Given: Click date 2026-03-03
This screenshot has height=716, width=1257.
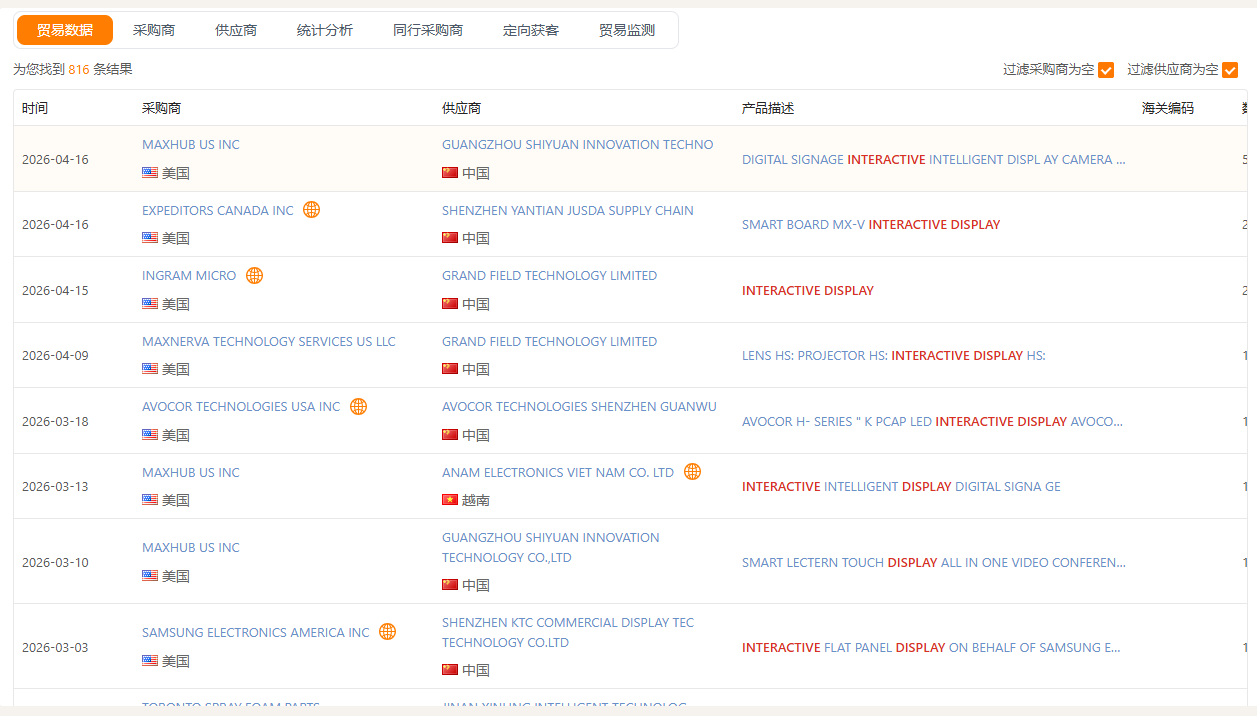Looking at the screenshot, I should [55, 648].
